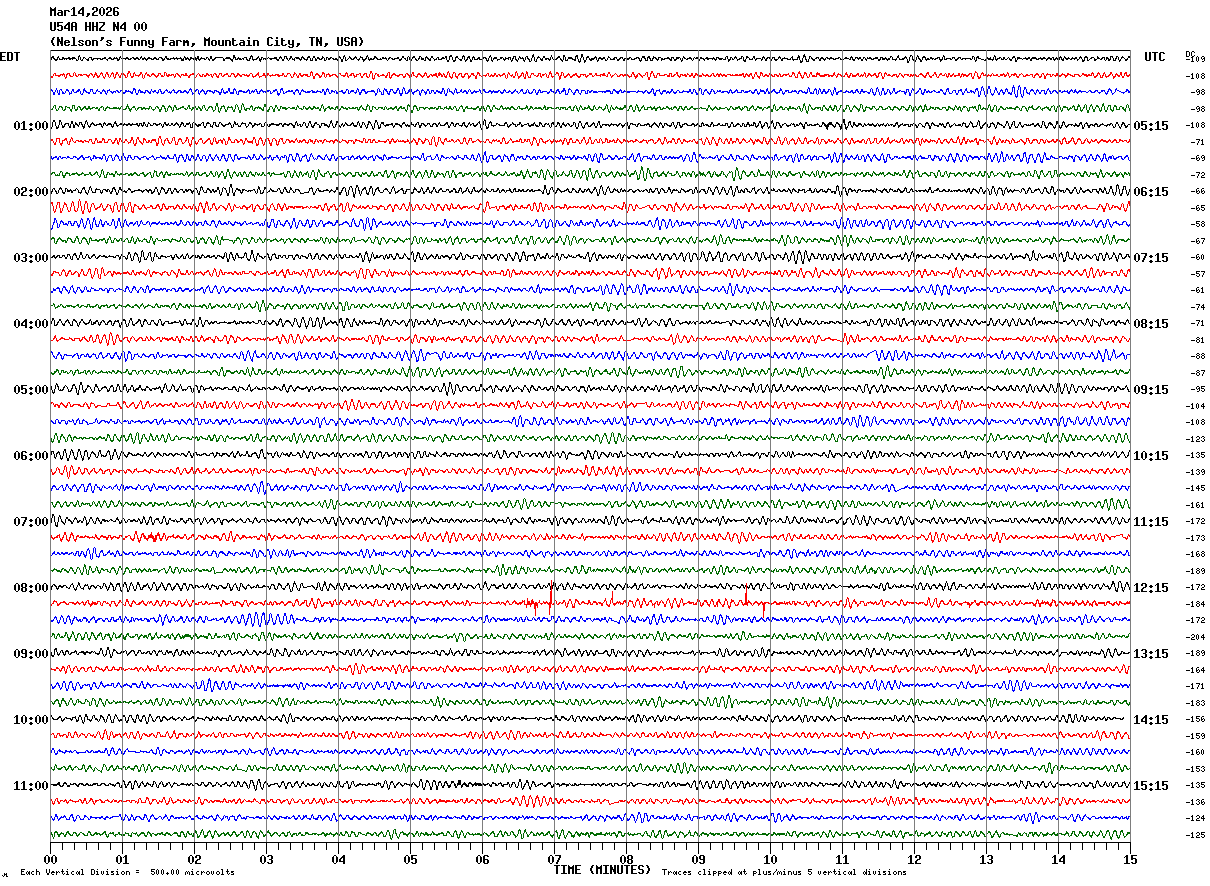Click the Nelson's Funny Farm location title
This screenshot has height=886, width=1210.
207,42
